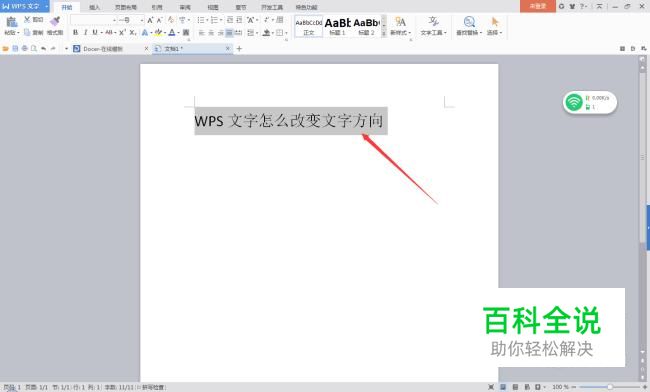Undo the last action
Image resolution: width=650 pixels, height=392 pixels.
(43, 48)
